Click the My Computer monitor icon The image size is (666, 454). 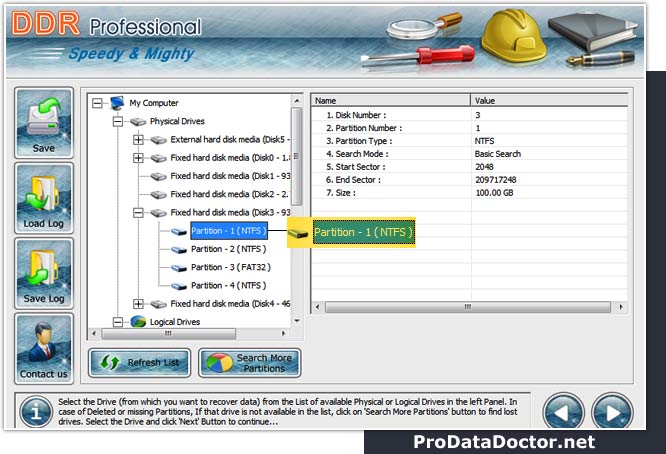[x=117, y=103]
